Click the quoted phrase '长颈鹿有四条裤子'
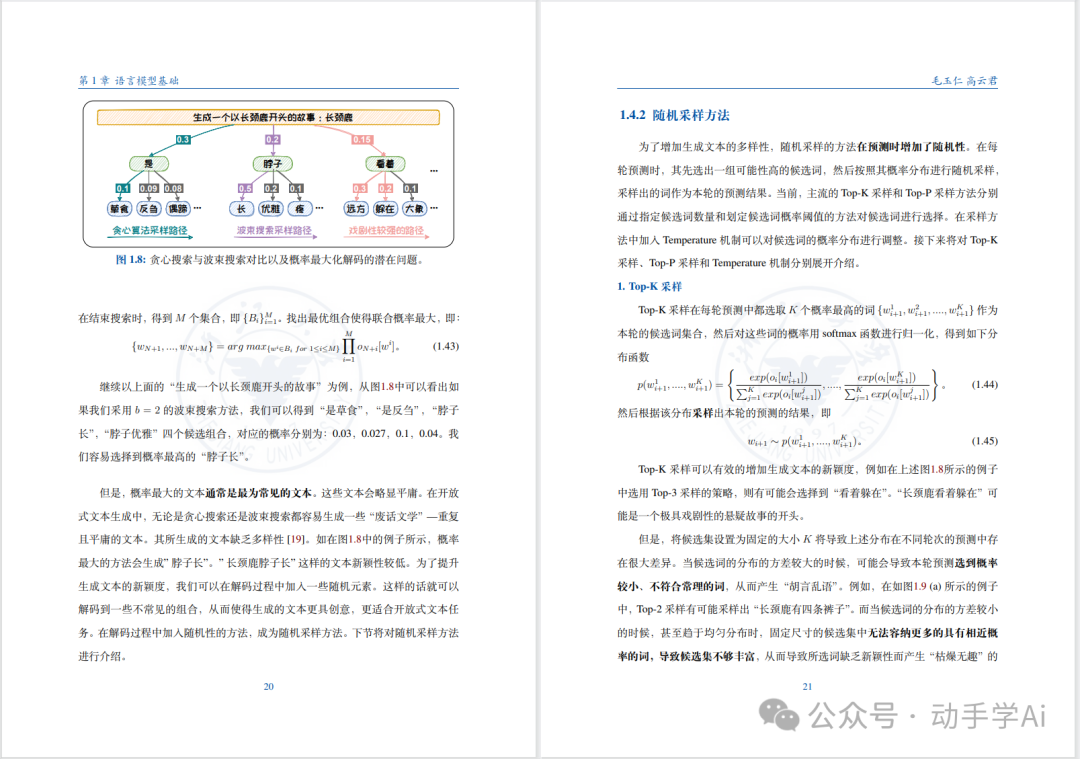 (x=801, y=610)
